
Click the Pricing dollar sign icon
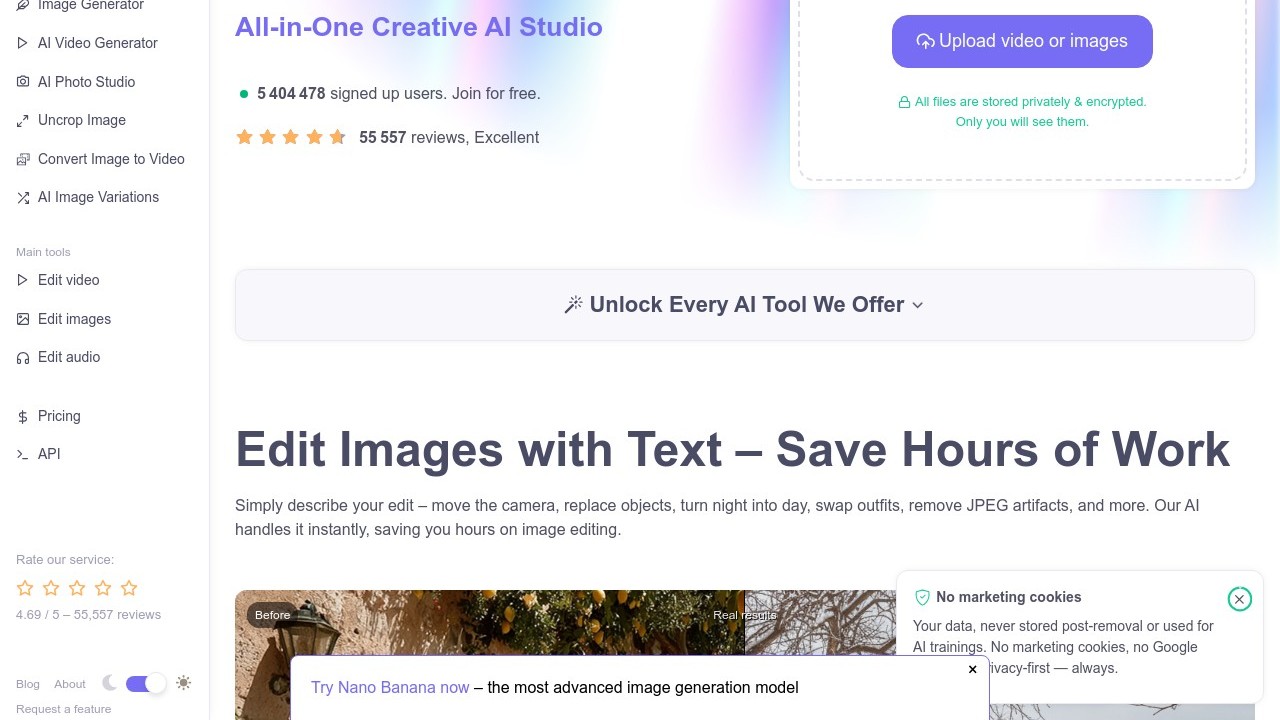23,416
